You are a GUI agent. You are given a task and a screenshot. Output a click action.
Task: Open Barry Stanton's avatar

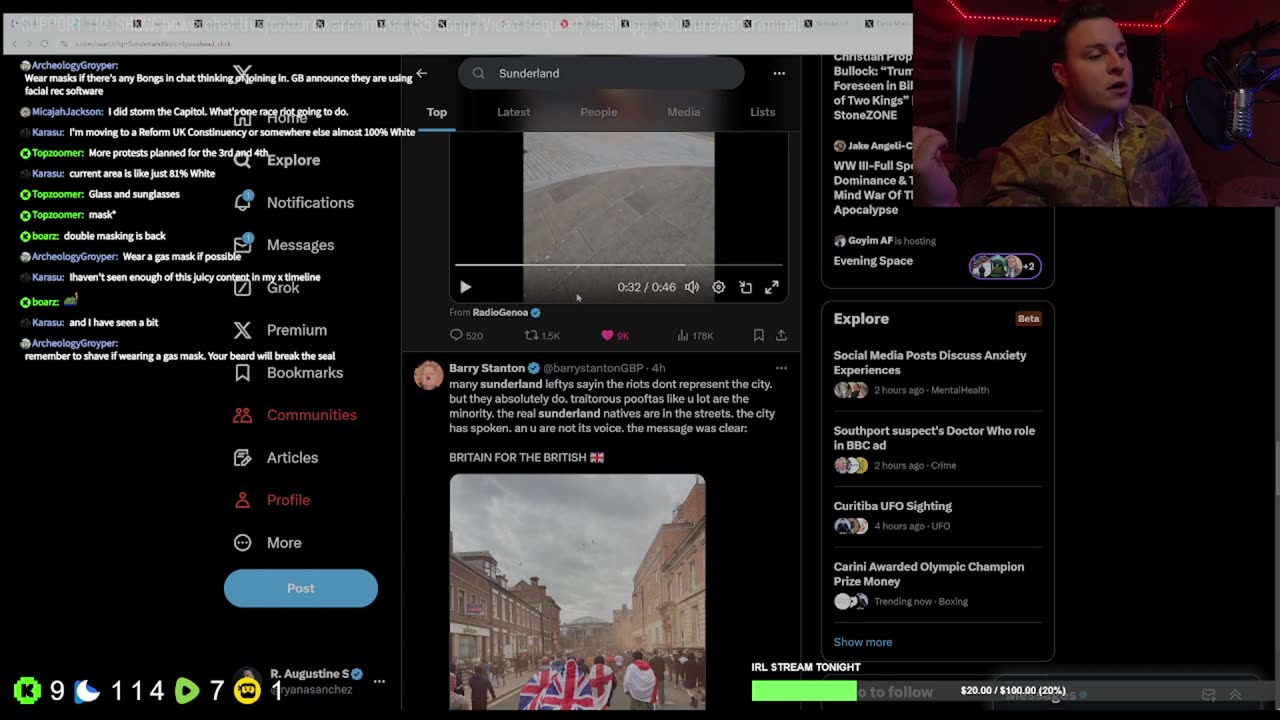pyautogui.click(x=429, y=375)
